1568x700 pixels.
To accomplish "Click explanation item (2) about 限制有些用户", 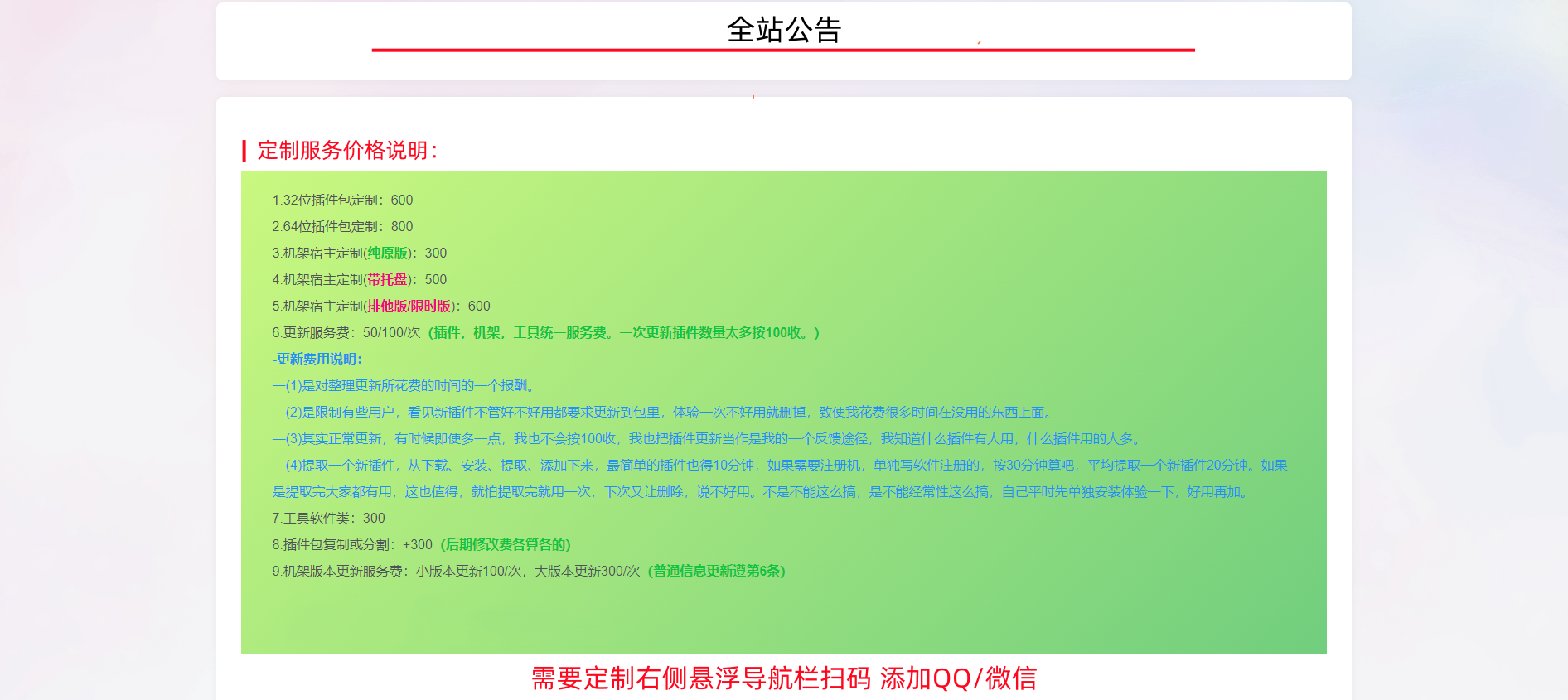I will [663, 413].
